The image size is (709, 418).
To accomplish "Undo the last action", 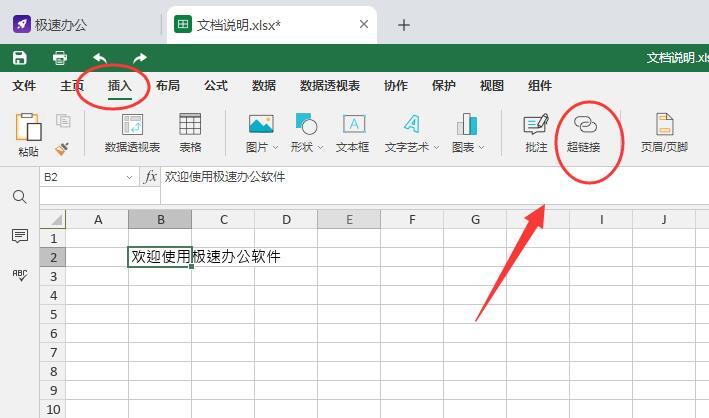I will (x=100, y=58).
